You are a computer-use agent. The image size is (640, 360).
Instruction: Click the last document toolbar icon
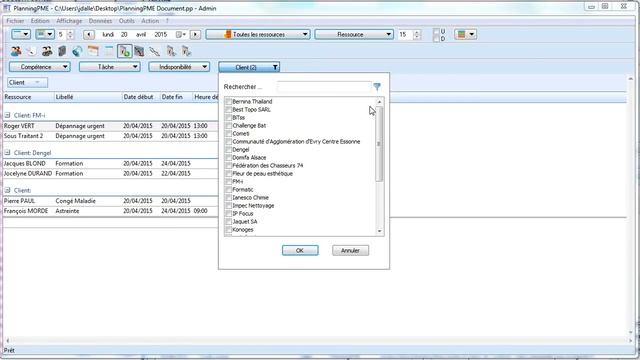(x=186, y=51)
